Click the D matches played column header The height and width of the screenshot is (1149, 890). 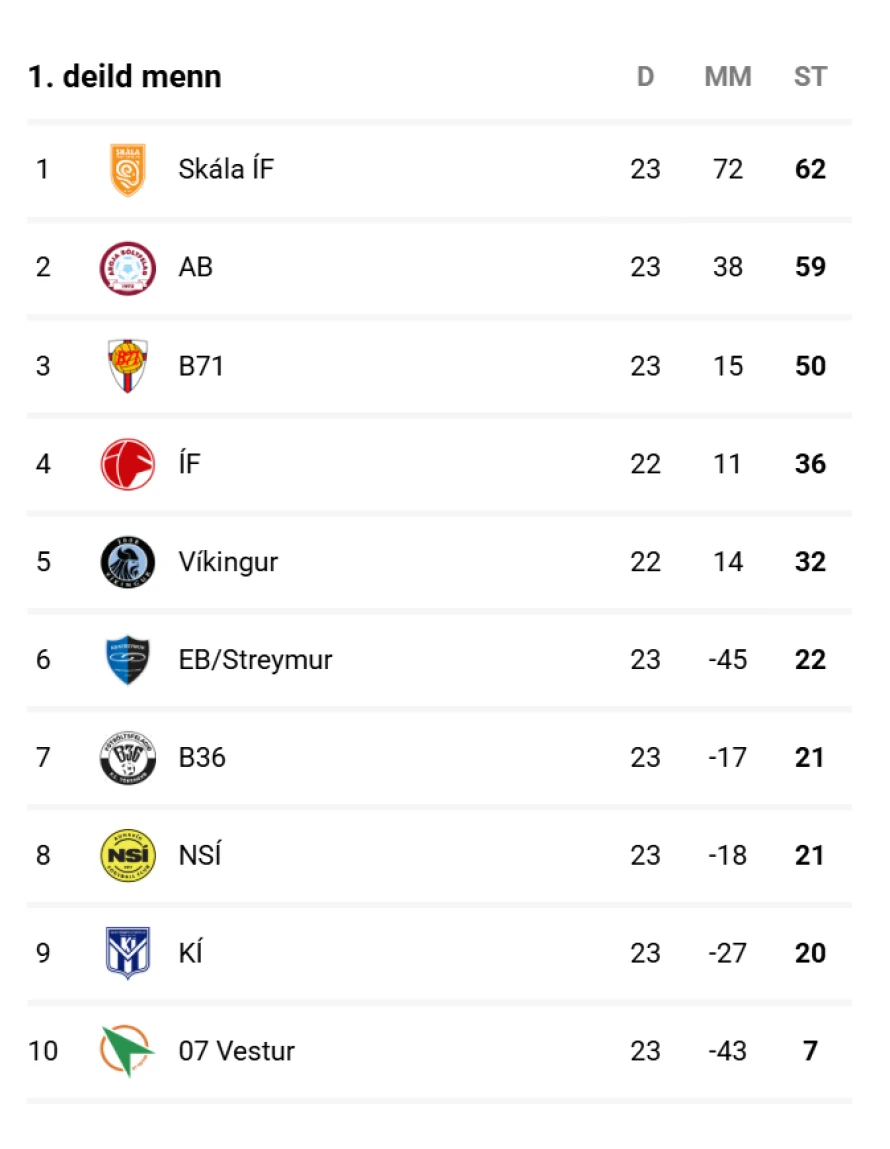click(x=645, y=76)
